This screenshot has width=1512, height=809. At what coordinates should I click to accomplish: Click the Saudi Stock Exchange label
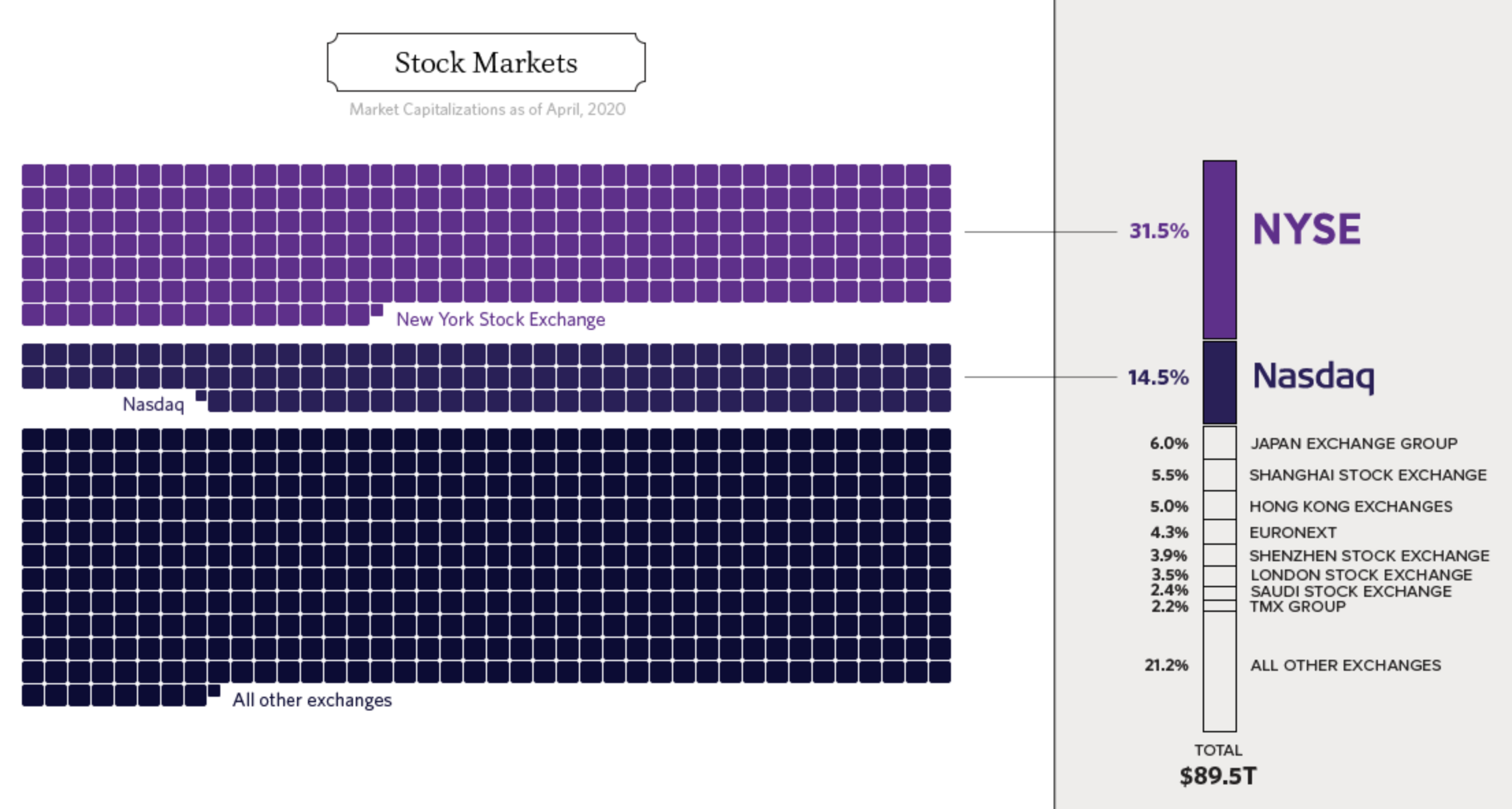(1351, 591)
